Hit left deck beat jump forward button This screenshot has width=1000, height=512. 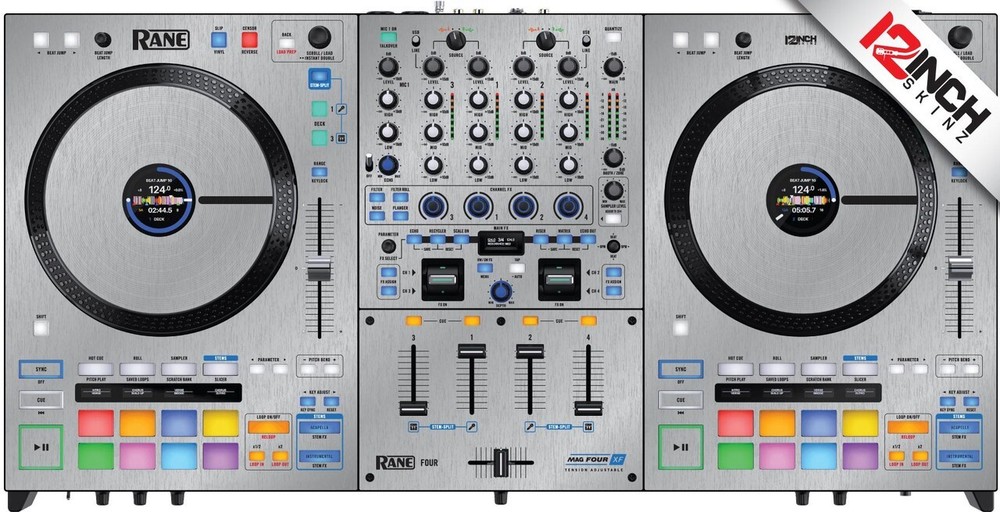[71, 40]
